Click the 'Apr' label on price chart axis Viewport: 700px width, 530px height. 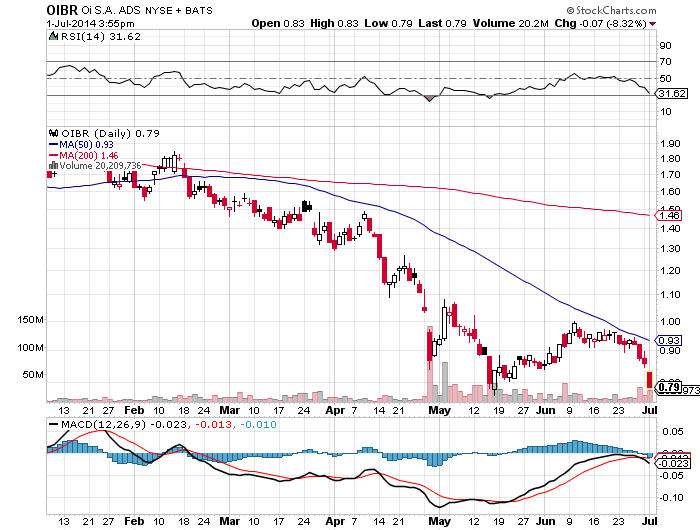[x=335, y=410]
